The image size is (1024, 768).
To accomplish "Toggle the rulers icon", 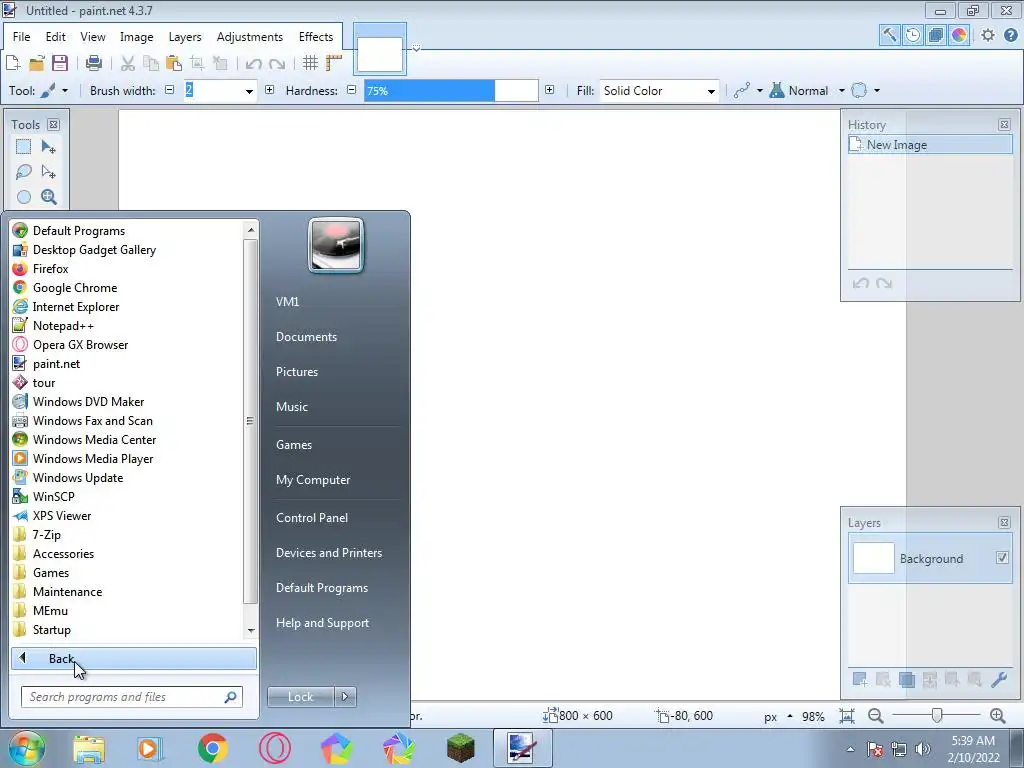I will pyautogui.click(x=334, y=63).
